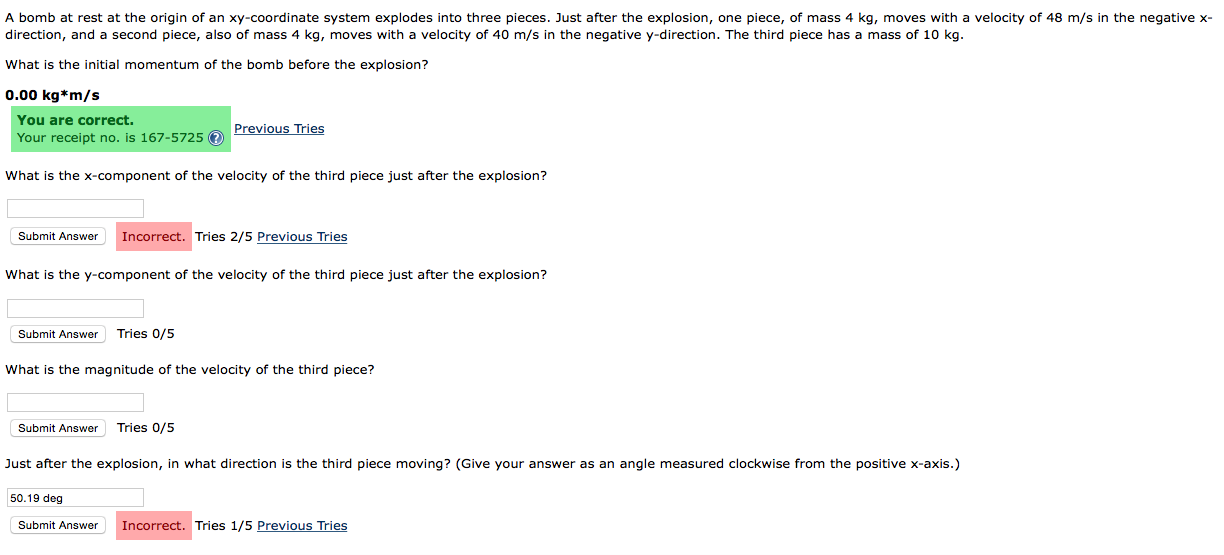Click the Tries 0/5 counter for magnitude
Image resolution: width=1224 pixels, height=555 pixels.
tap(146, 428)
